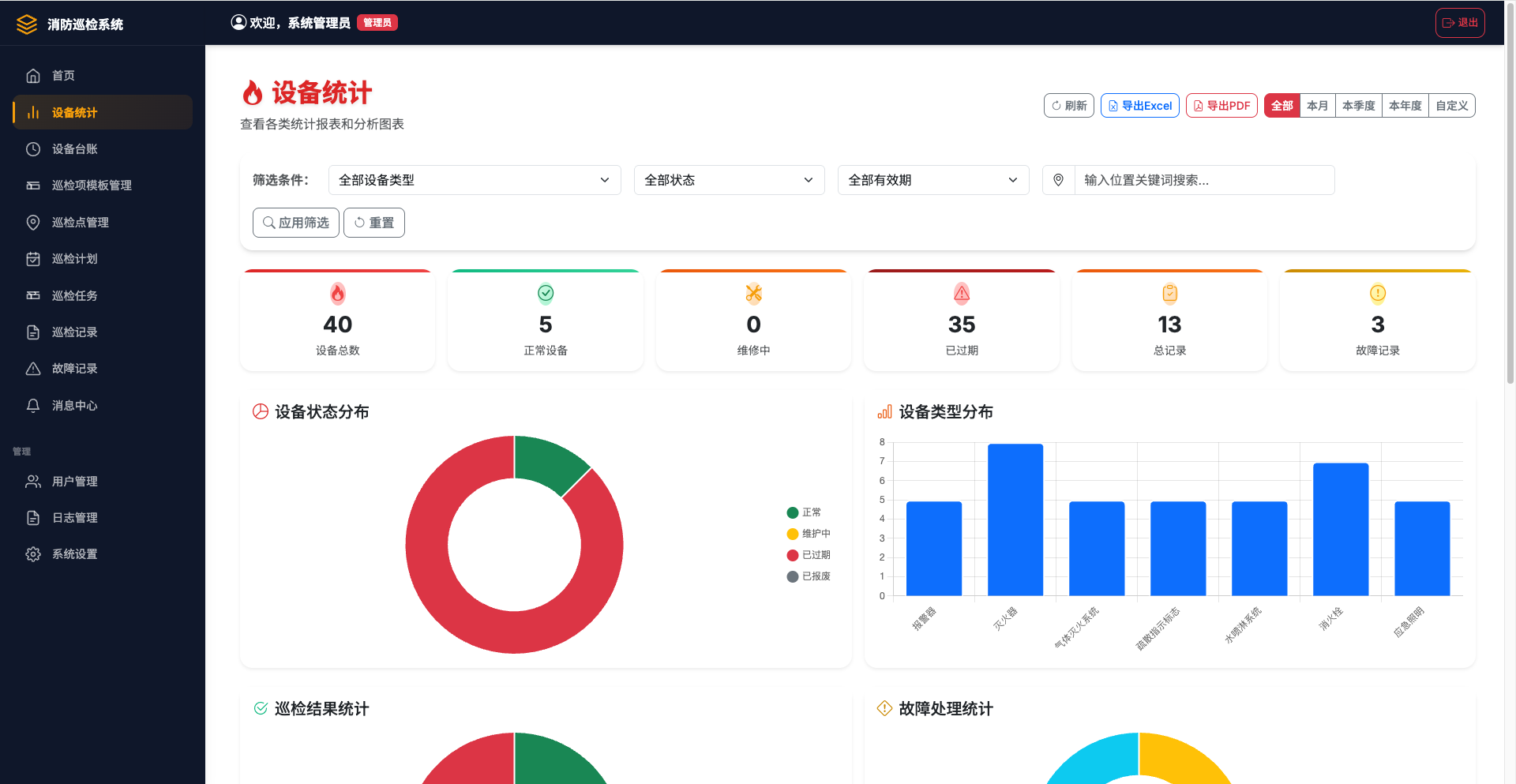
Task: Click the calendar check icon beside 巡检计划
Action: click(33, 259)
